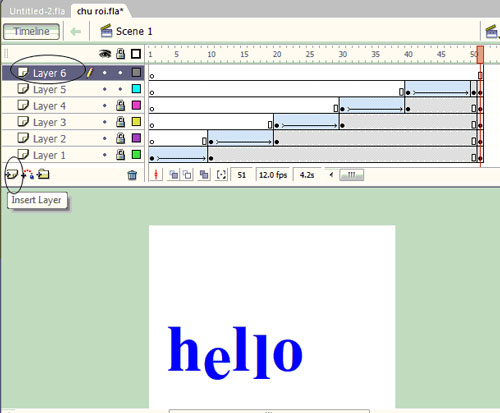Switch to the Untitled-2.fla tab
Screen dimensions: 500x413
point(37,11)
